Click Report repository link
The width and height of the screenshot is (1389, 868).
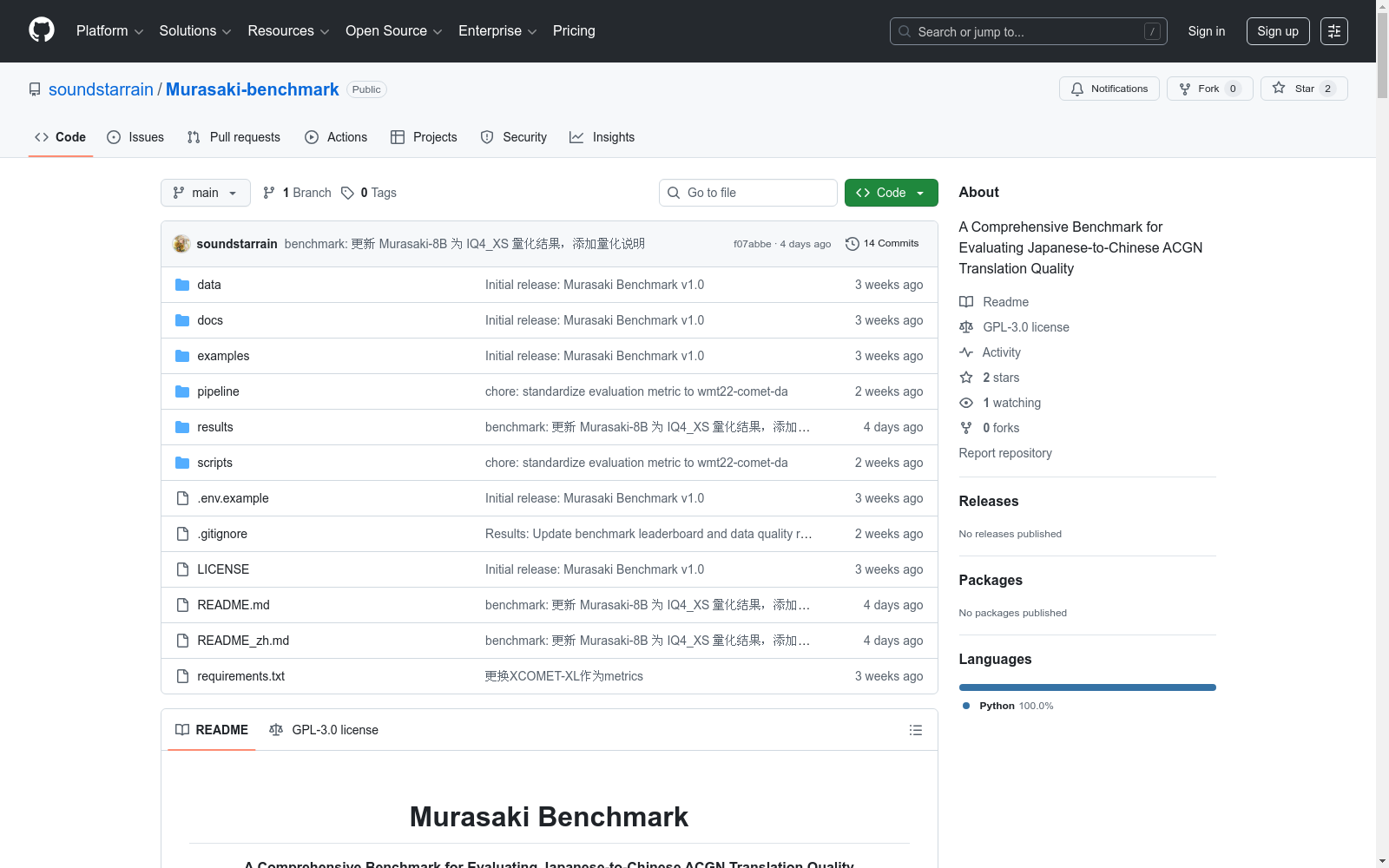(x=1005, y=453)
